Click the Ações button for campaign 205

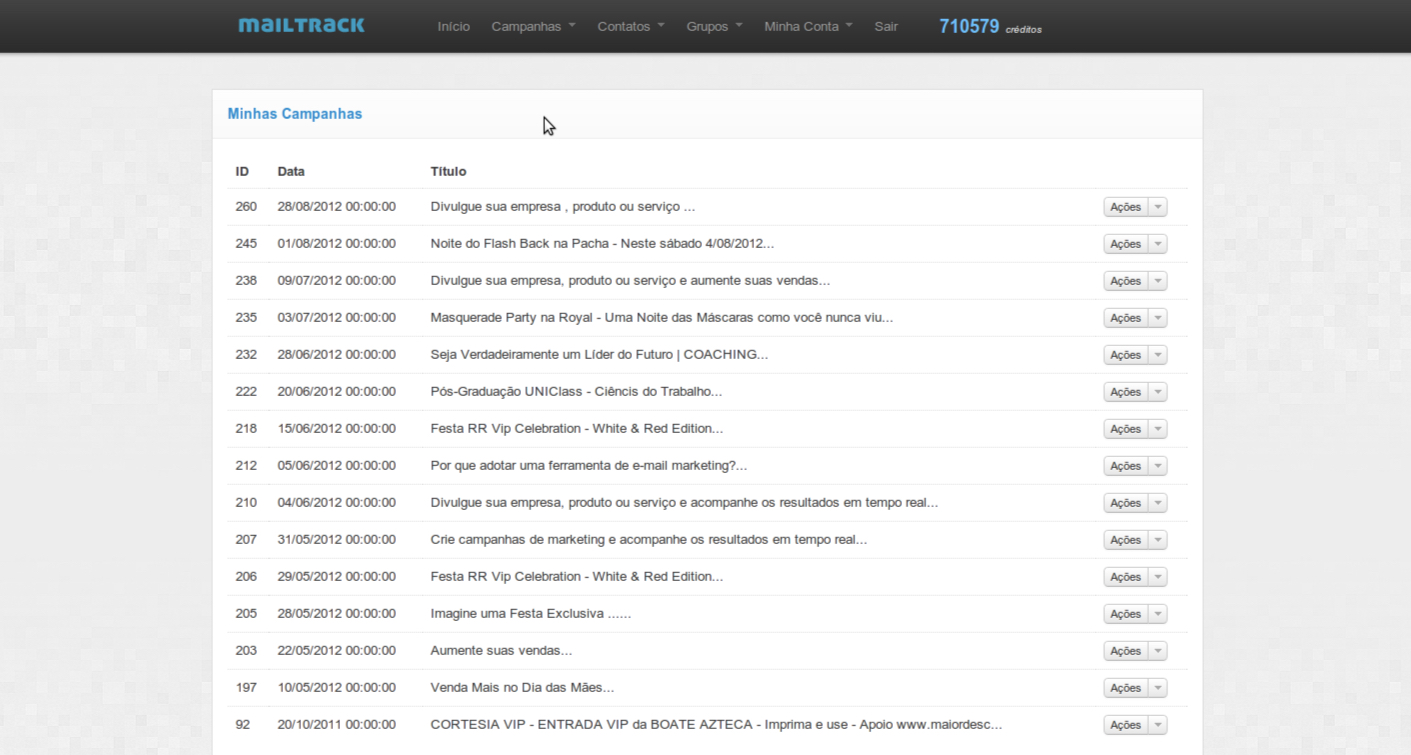click(1126, 613)
